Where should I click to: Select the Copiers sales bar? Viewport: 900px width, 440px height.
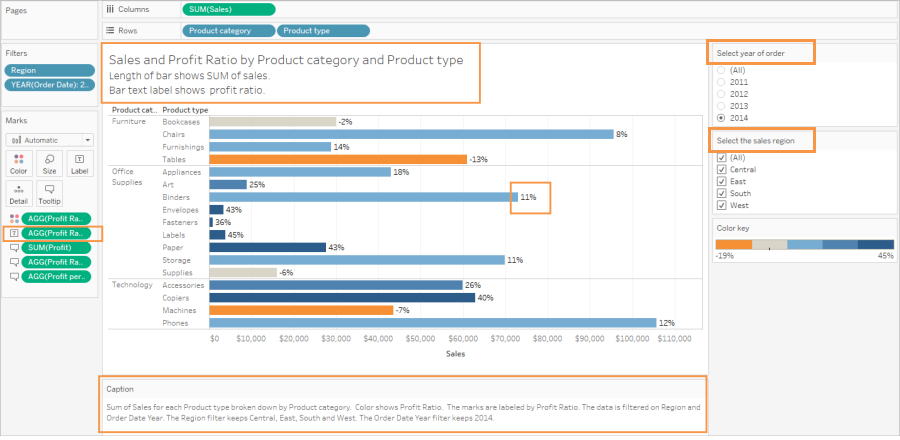342,298
